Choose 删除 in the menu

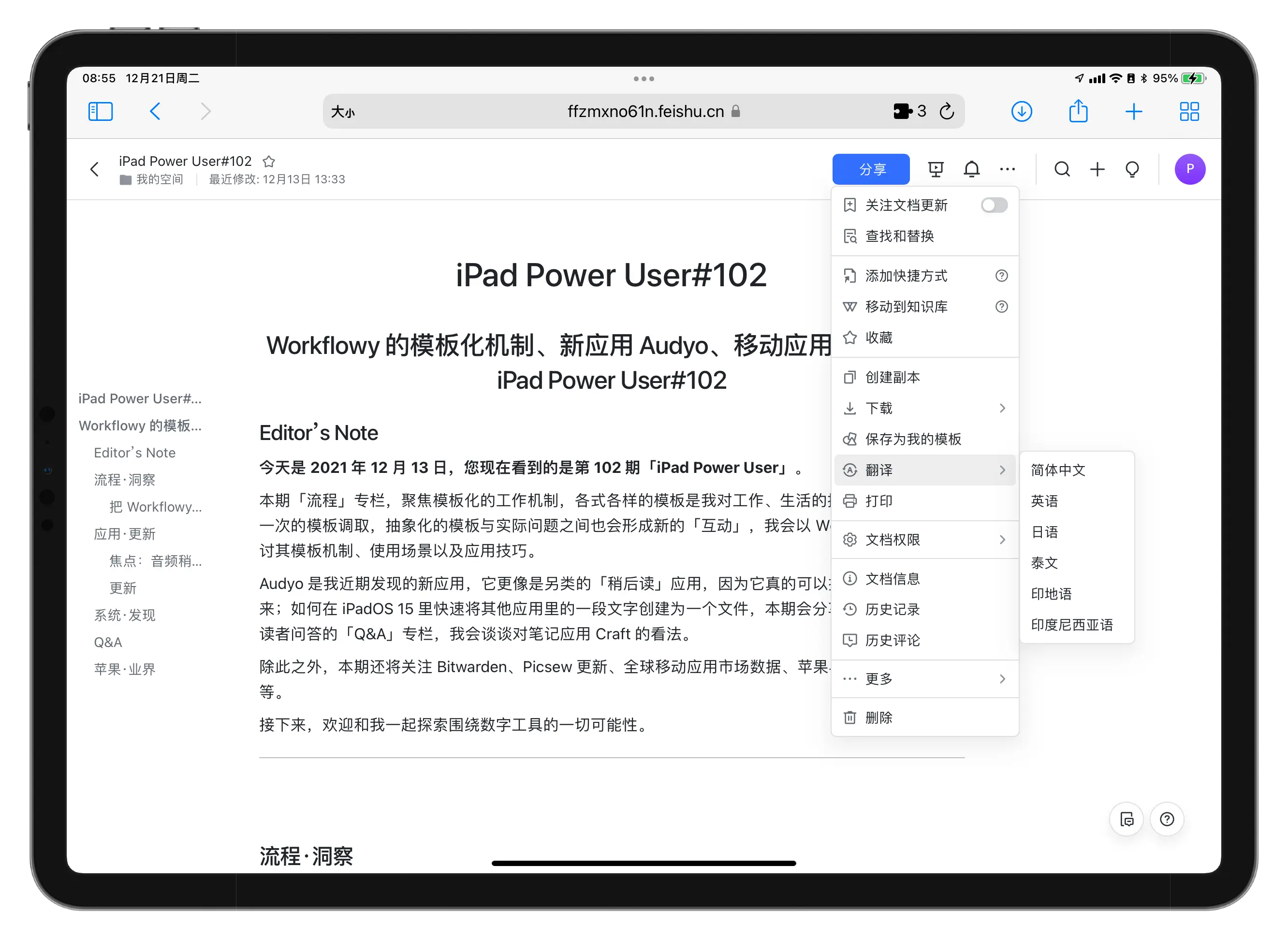click(x=925, y=718)
